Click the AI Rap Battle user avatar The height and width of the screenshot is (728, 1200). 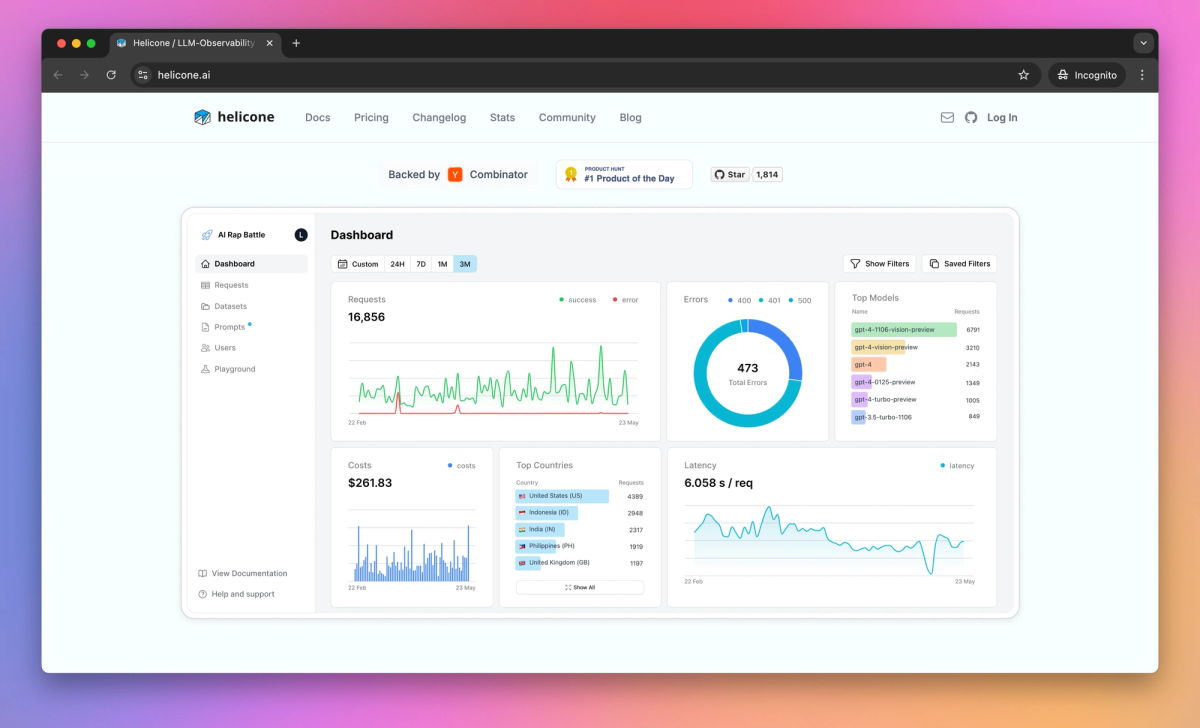(301, 235)
